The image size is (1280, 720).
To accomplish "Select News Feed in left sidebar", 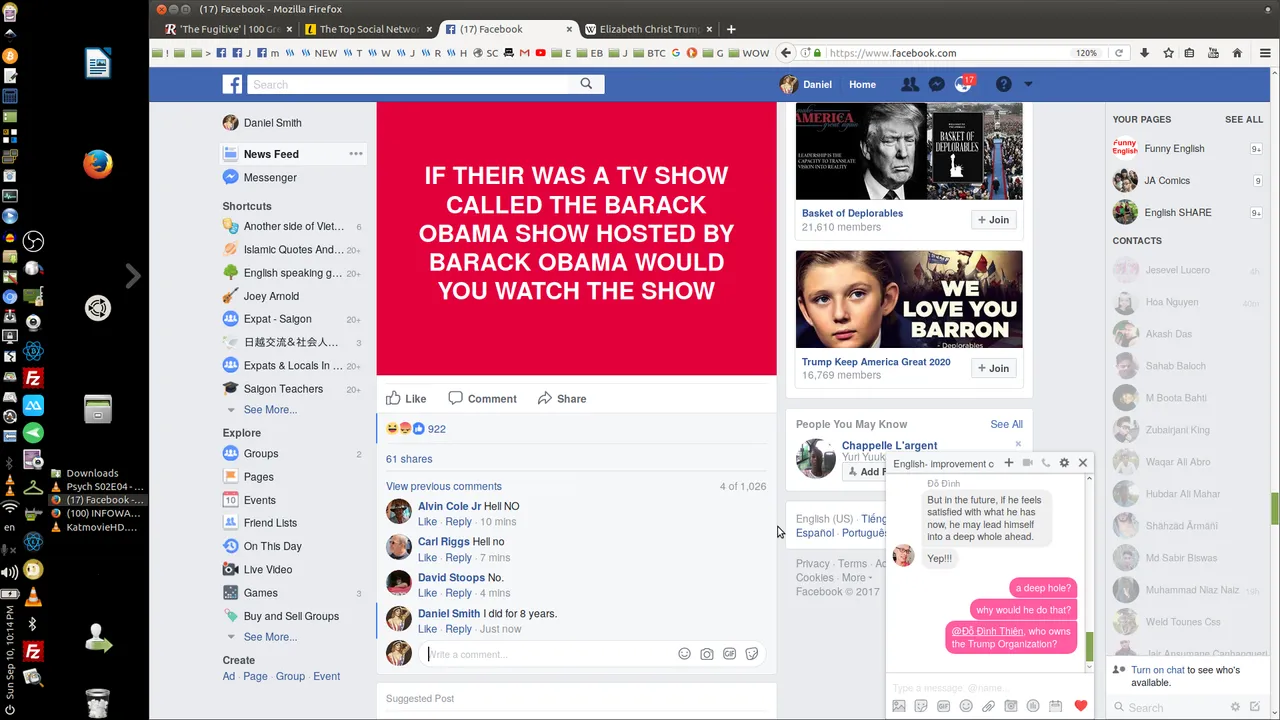I will 271,154.
